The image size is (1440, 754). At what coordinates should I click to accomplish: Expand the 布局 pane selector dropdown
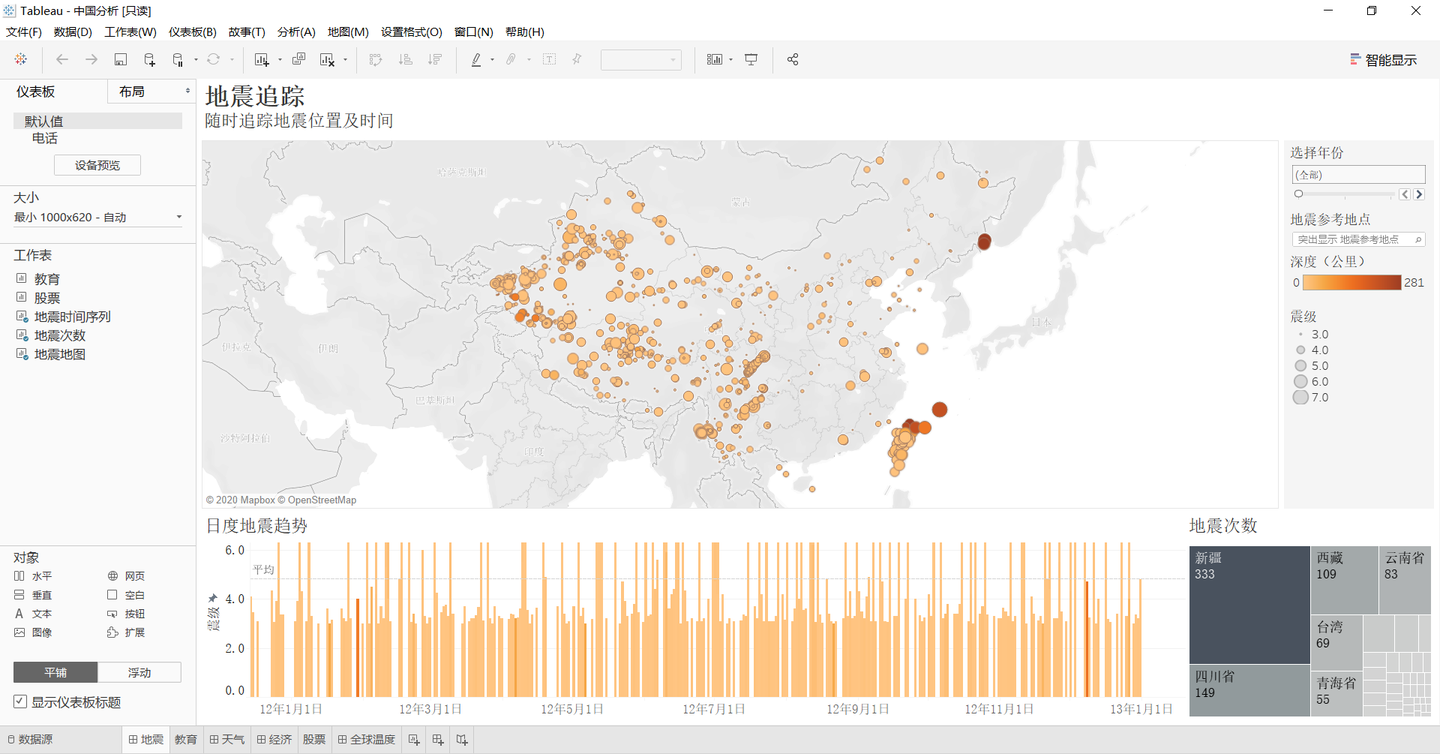(151, 91)
